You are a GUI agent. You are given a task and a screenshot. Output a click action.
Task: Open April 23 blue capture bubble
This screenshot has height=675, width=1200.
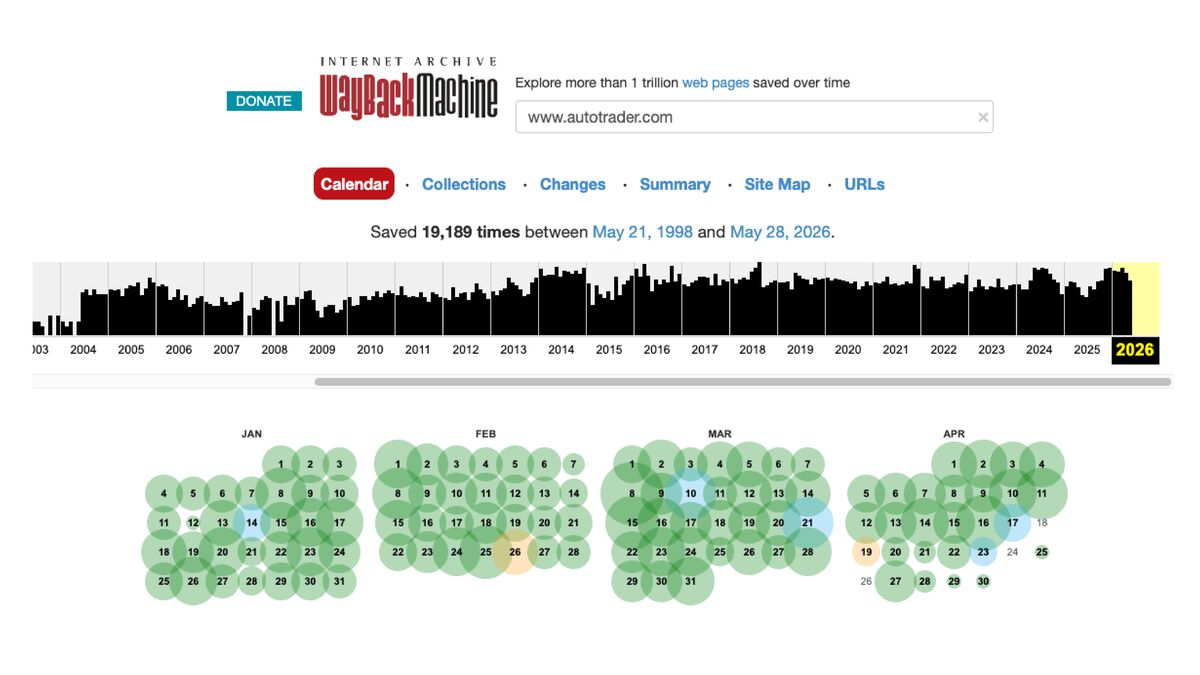pos(983,552)
